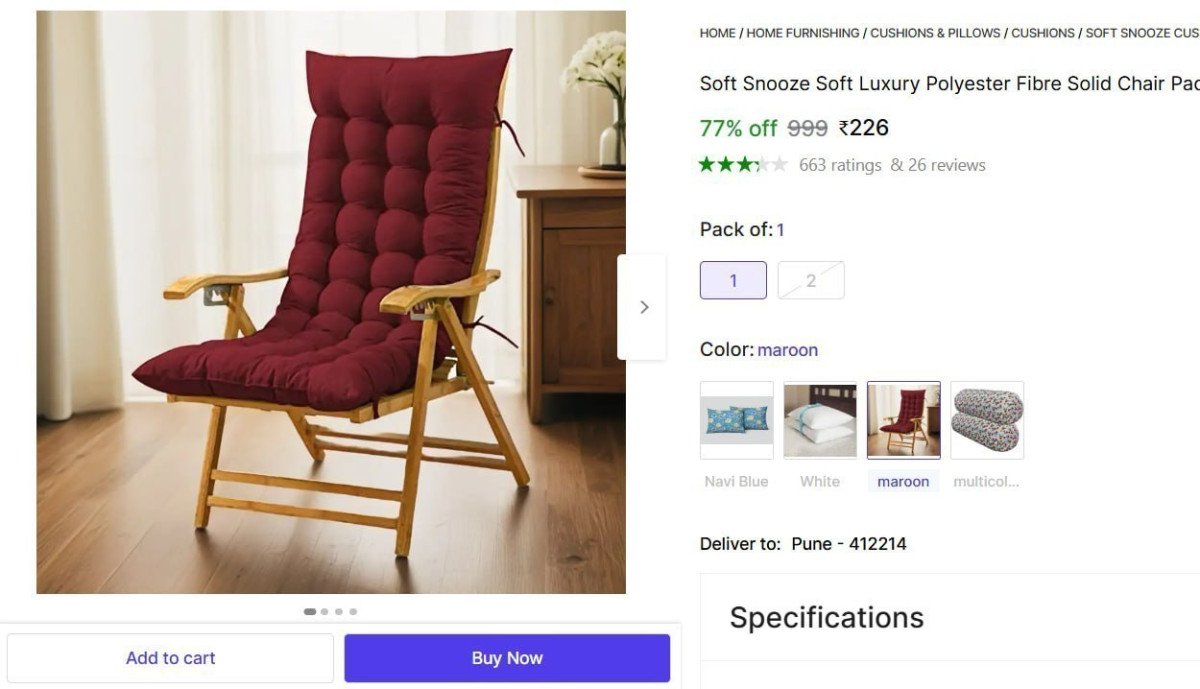Change delivery pincode Pune - 412214
Image resolution: width=1200 pixels, height=689 pixels.
pos(849,544)
